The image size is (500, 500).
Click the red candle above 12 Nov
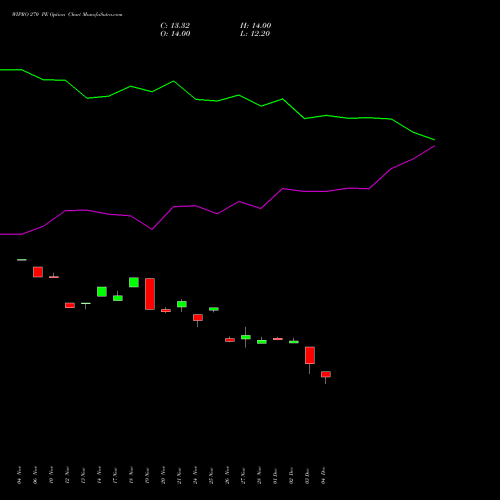pos(70,305)
